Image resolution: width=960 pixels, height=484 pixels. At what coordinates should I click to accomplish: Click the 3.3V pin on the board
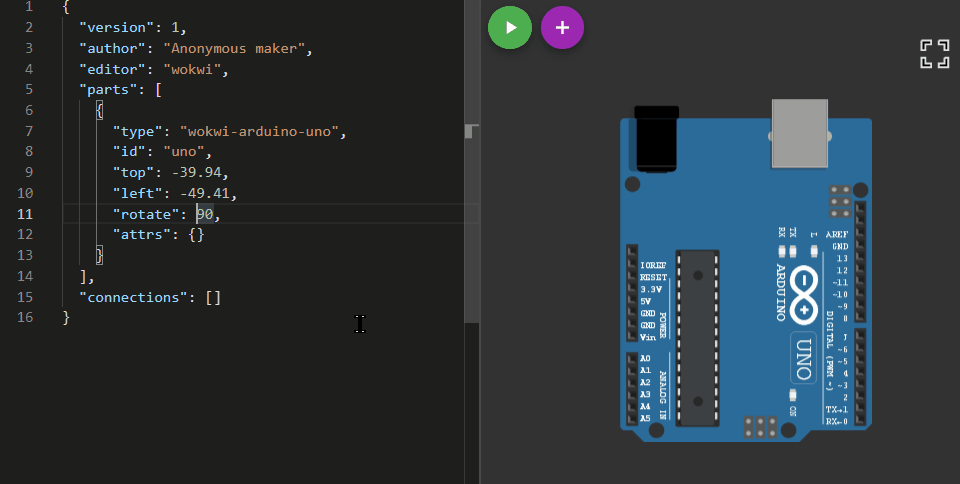point(632,289)
